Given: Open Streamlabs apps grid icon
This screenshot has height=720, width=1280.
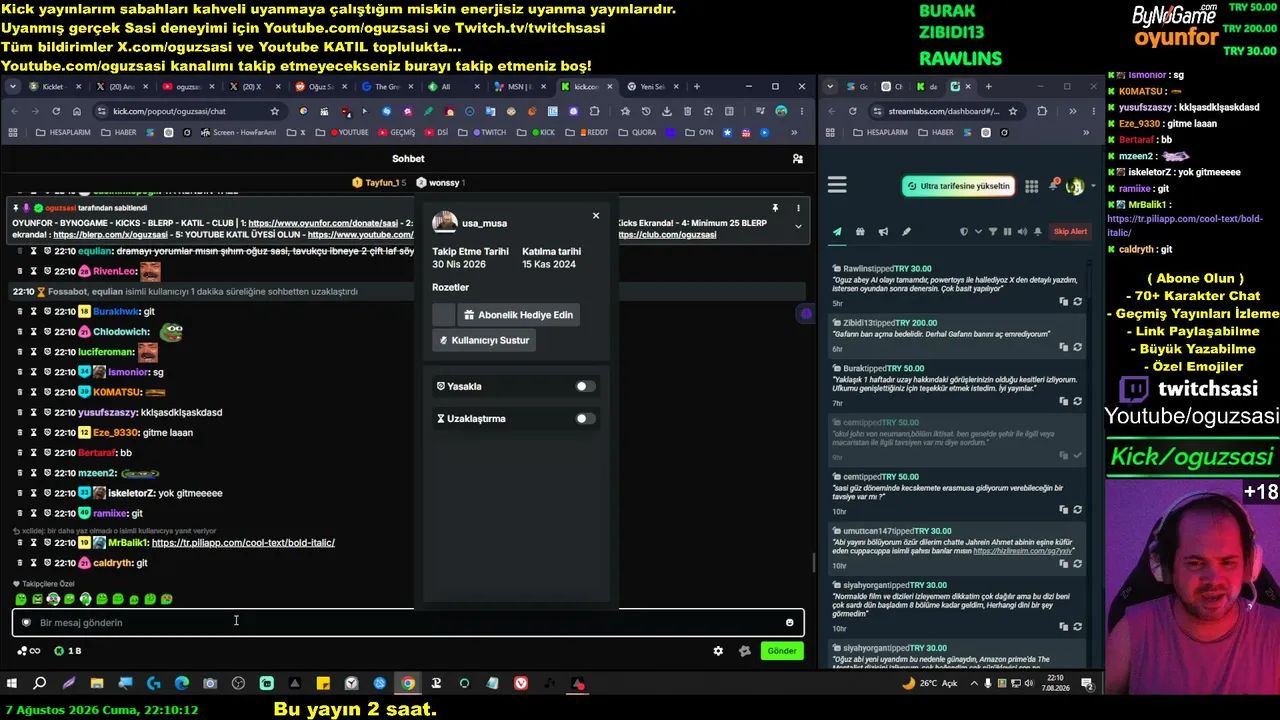Looking at the screenshot, I should click(1032, 186).
